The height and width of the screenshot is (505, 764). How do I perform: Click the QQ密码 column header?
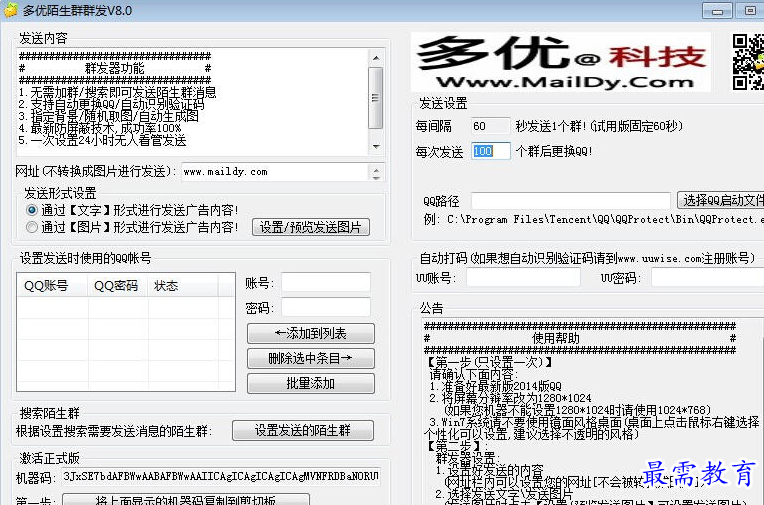(x=118, y=286)
